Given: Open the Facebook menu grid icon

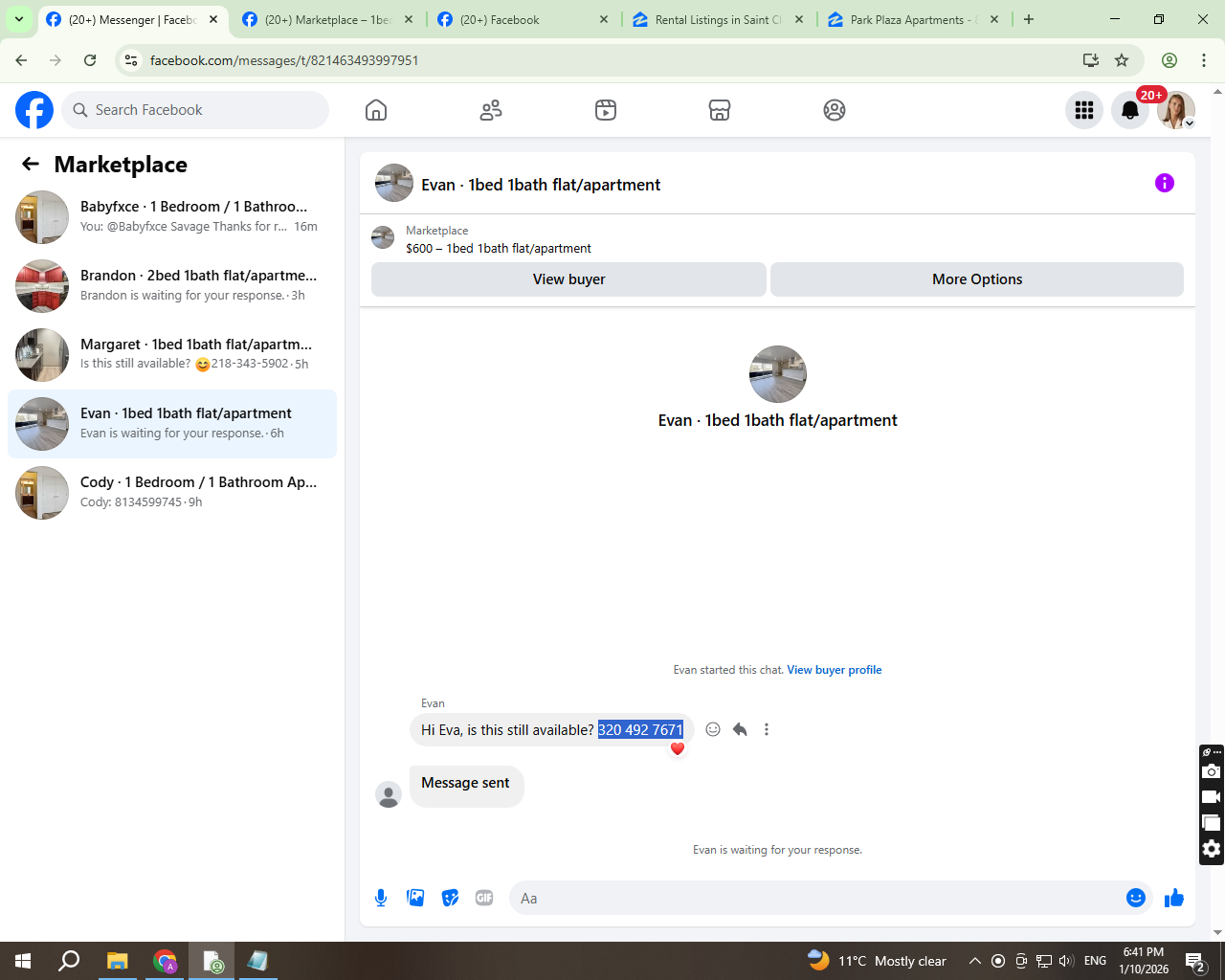Looking at the screenshot, I should [x=1084, y=110].
